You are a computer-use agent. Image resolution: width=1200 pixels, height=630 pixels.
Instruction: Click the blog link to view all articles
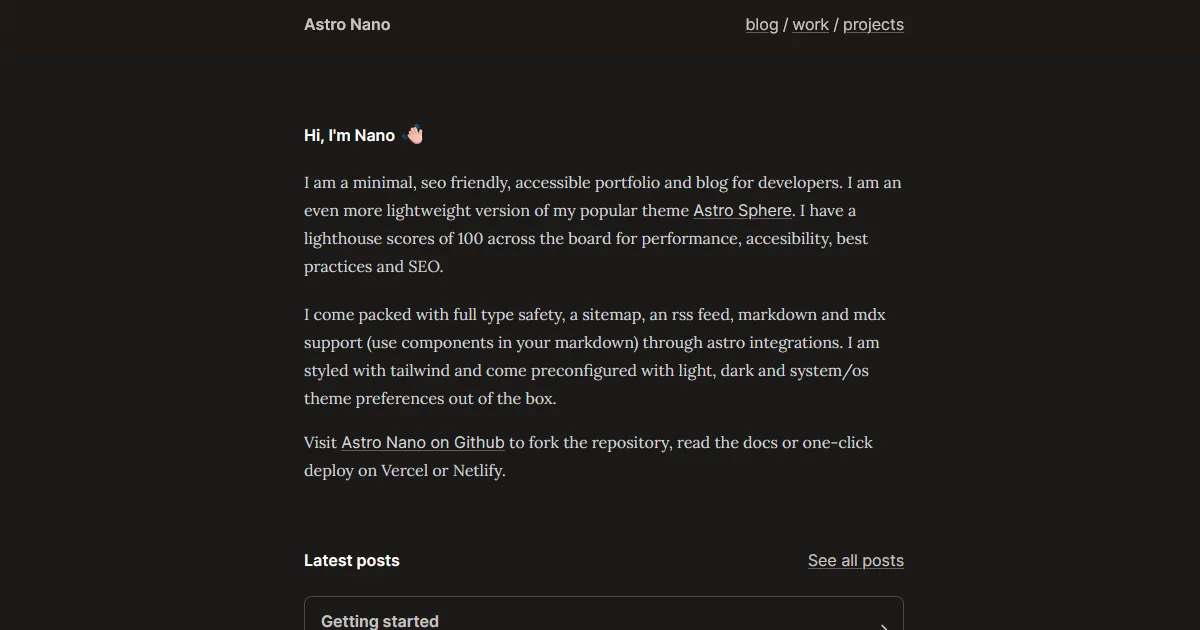[x=761, y=24]
